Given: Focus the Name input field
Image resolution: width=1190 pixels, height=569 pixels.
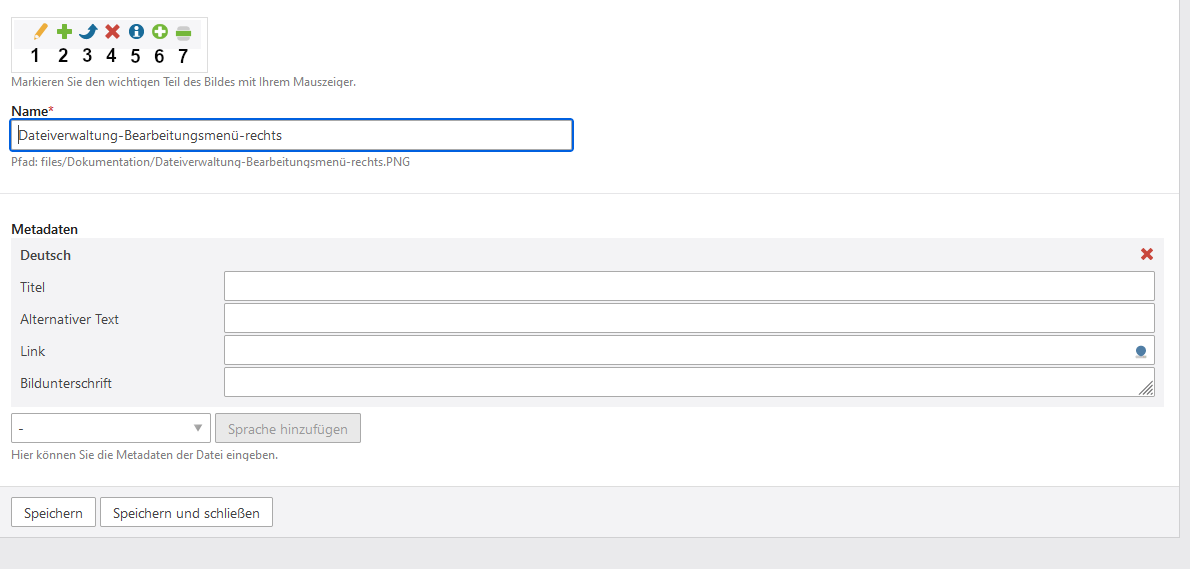Looking at the screenshot, I should pyautogui.click(x=291, y=135).
